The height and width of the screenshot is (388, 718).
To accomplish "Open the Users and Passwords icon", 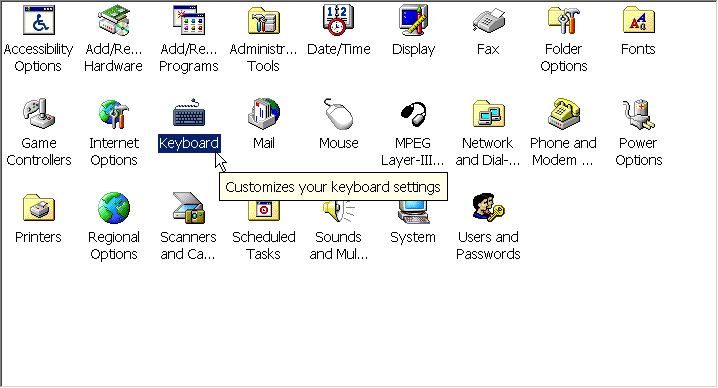I will point(488,208).
